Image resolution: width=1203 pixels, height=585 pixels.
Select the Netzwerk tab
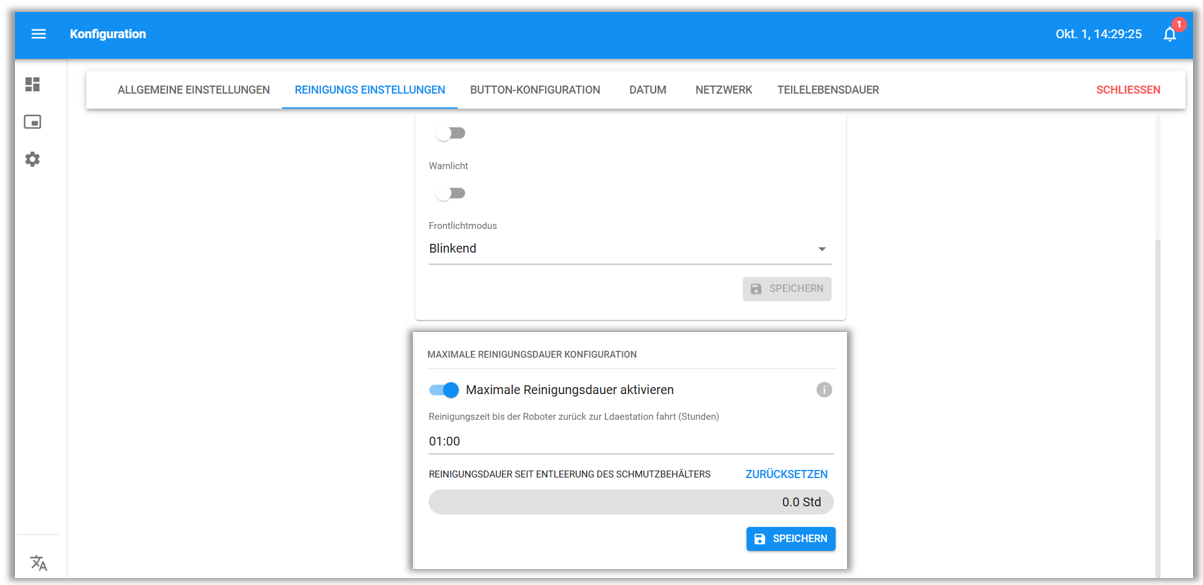click(x=724, y=90)
